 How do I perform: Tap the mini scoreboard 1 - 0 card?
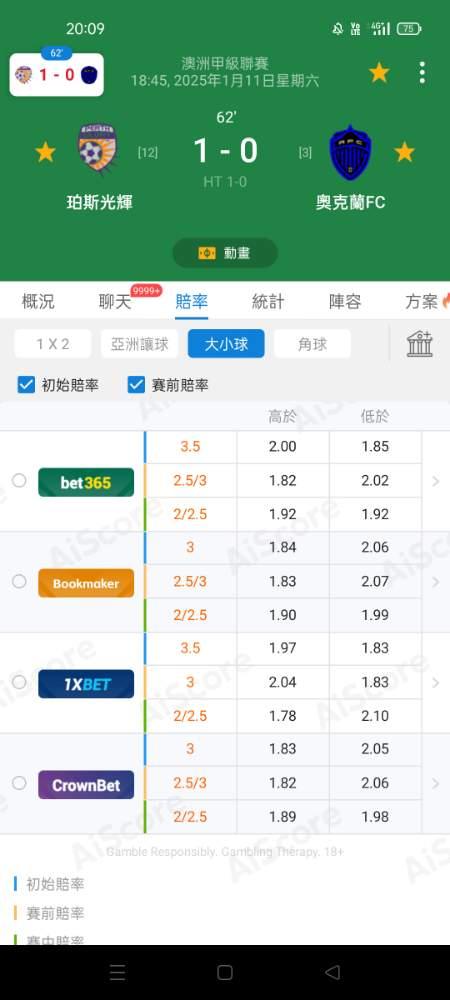(57, 75)
